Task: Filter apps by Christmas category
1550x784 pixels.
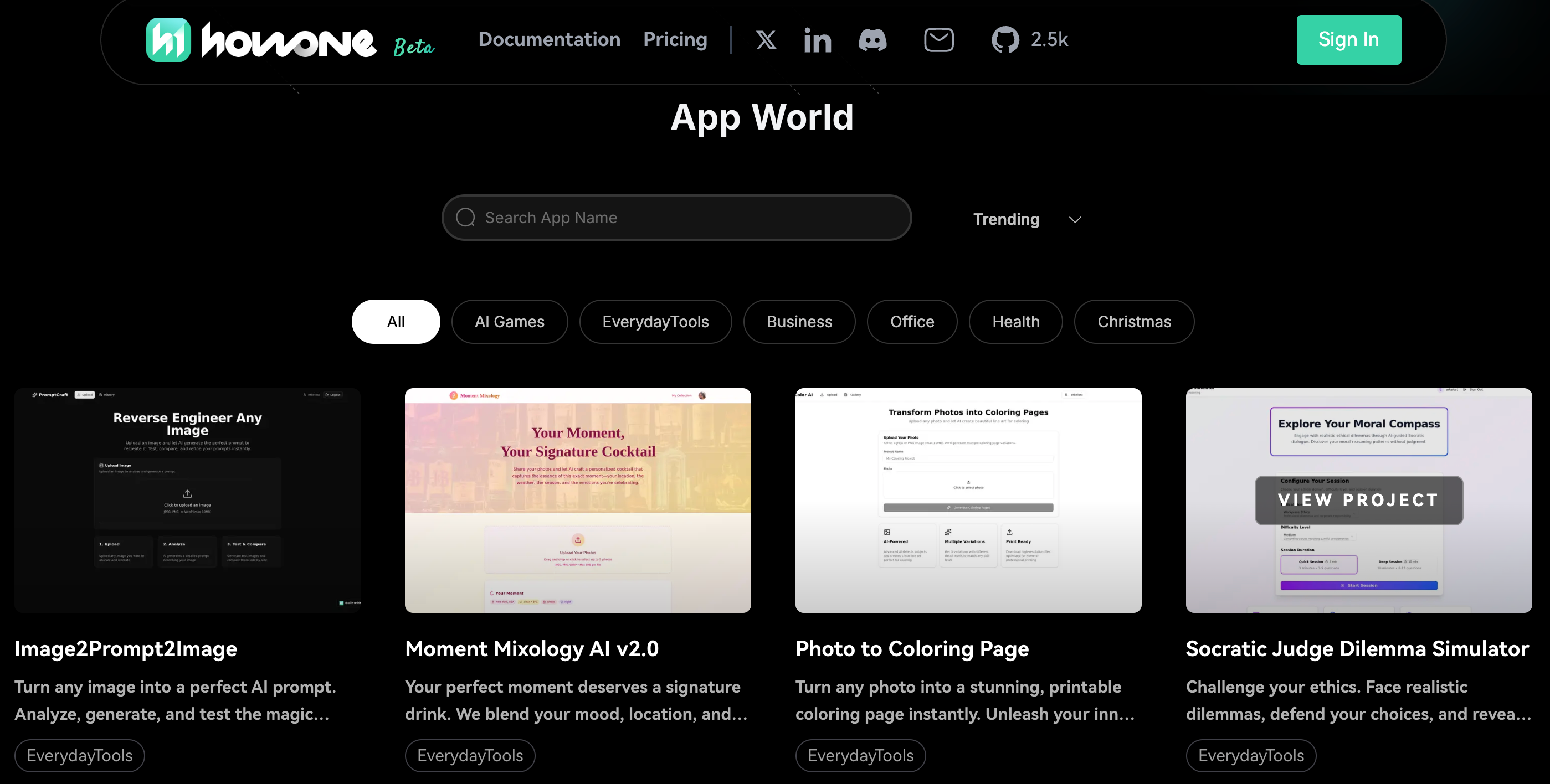Action: (1133, 322)
